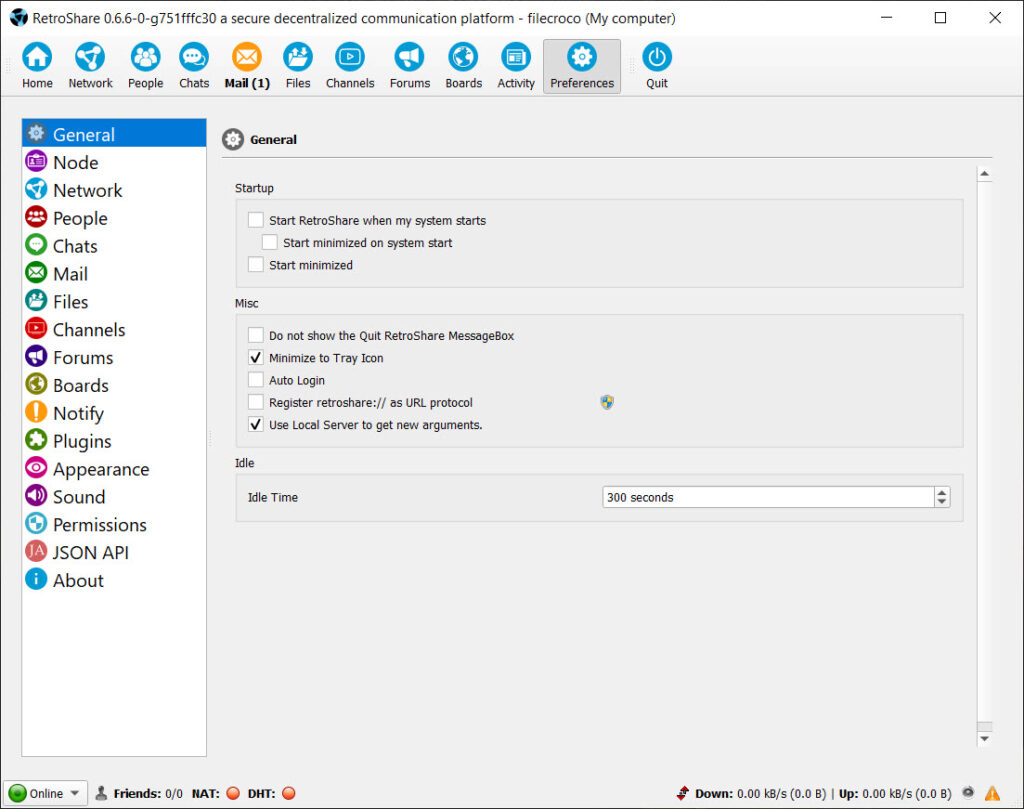This screenshot has height=809, width=1024.
Task: Click the Down/Up transfer rate arrows icon
Action: click(x=683, y=793)
